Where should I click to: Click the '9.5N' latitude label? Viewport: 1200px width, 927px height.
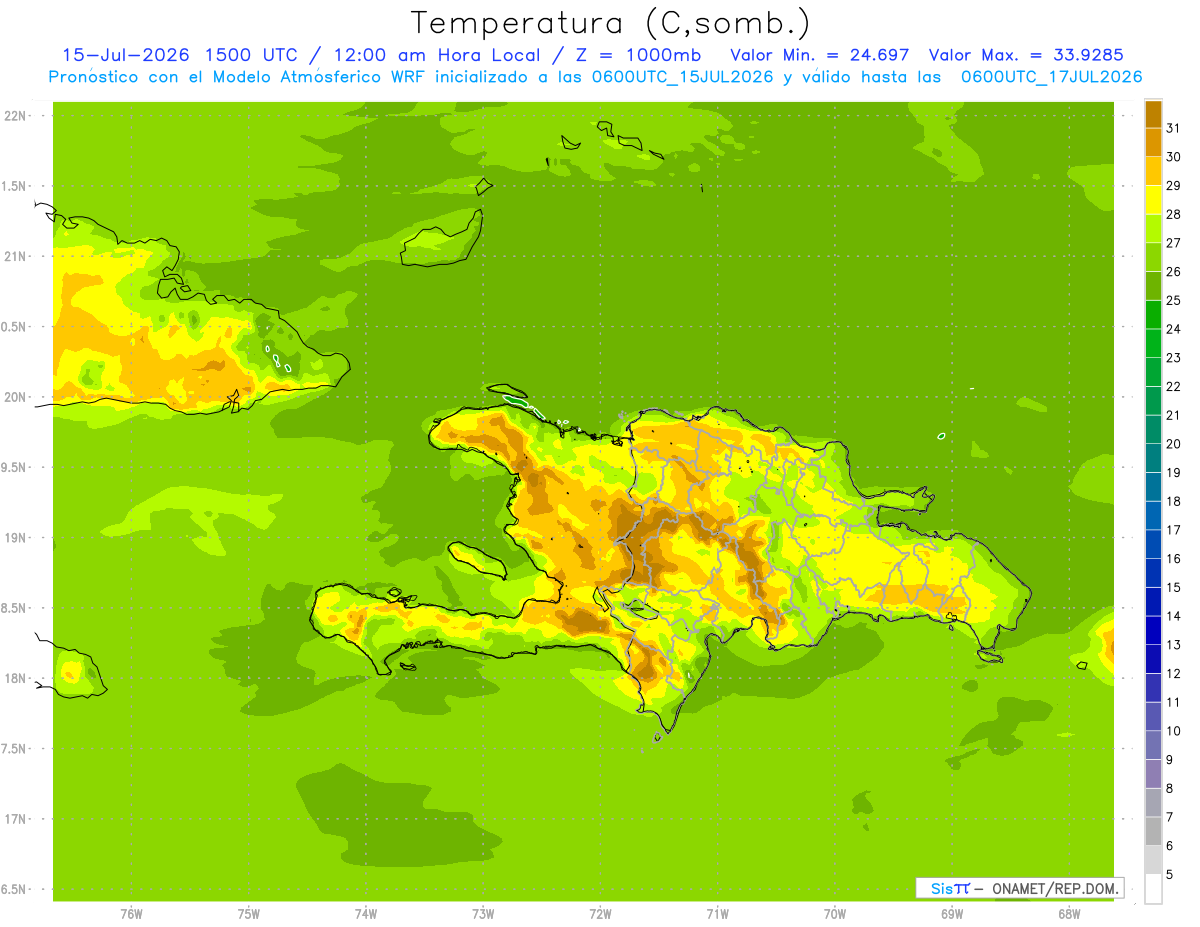pyautogui.click(x=16, y=467)
